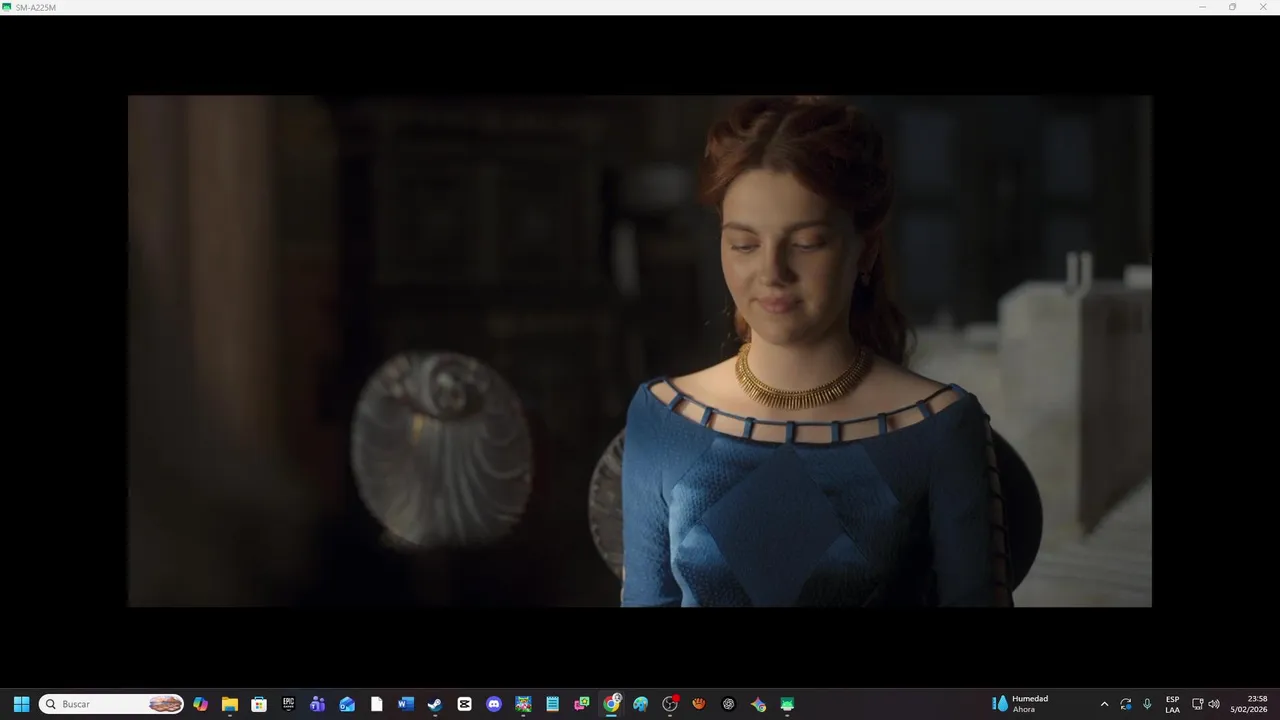This screenshot has width=1280, height=720.
Task: Open CapCut from taskbar
Action: point(464,704)
